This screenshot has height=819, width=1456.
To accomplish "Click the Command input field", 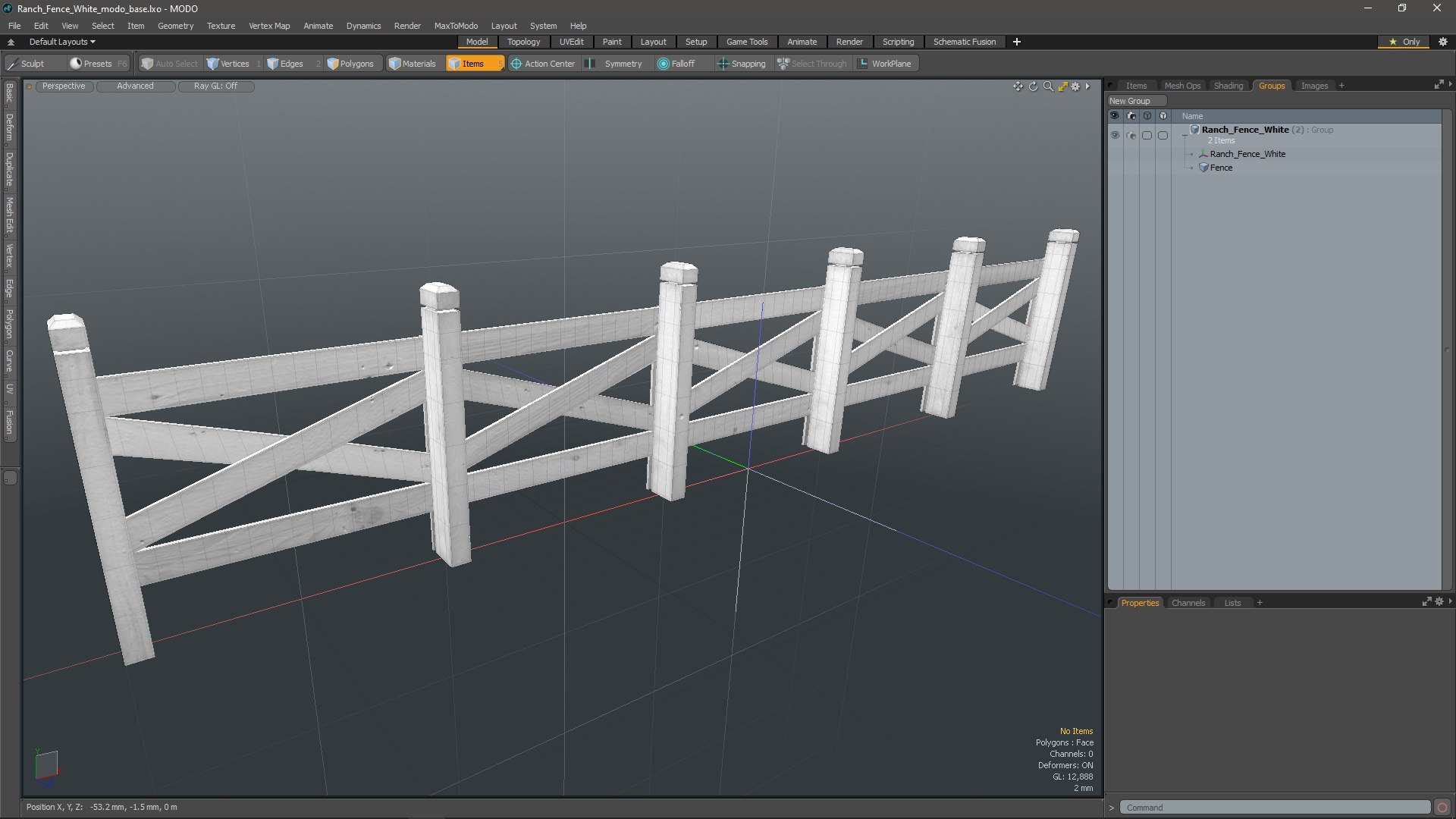I will point(1275,808).
